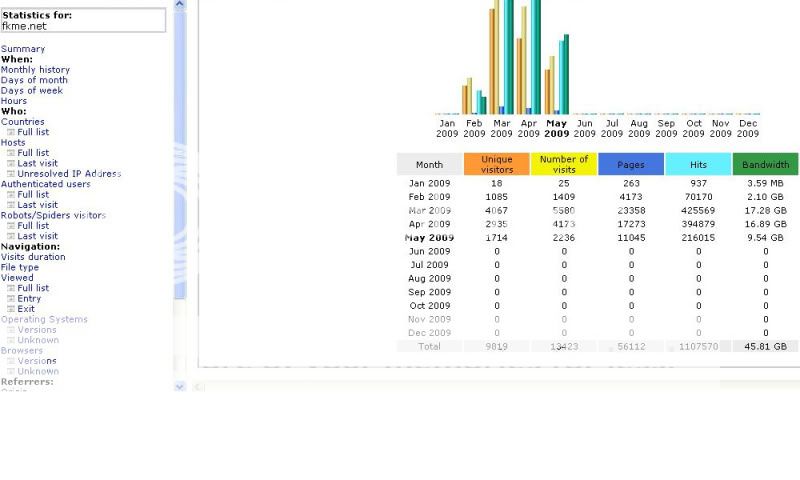Click the icon beside Countries Full list
This screenshot has width=800, height=480.
tap(11, 132)
